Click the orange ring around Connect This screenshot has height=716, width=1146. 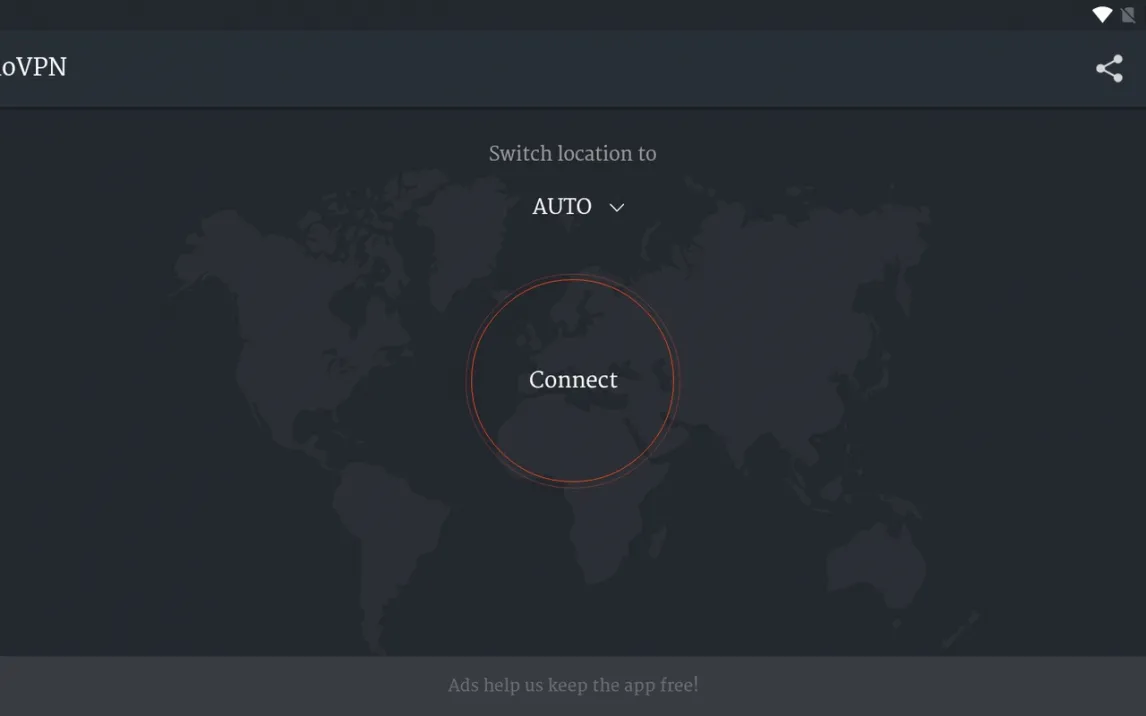[x=474, y=381]
